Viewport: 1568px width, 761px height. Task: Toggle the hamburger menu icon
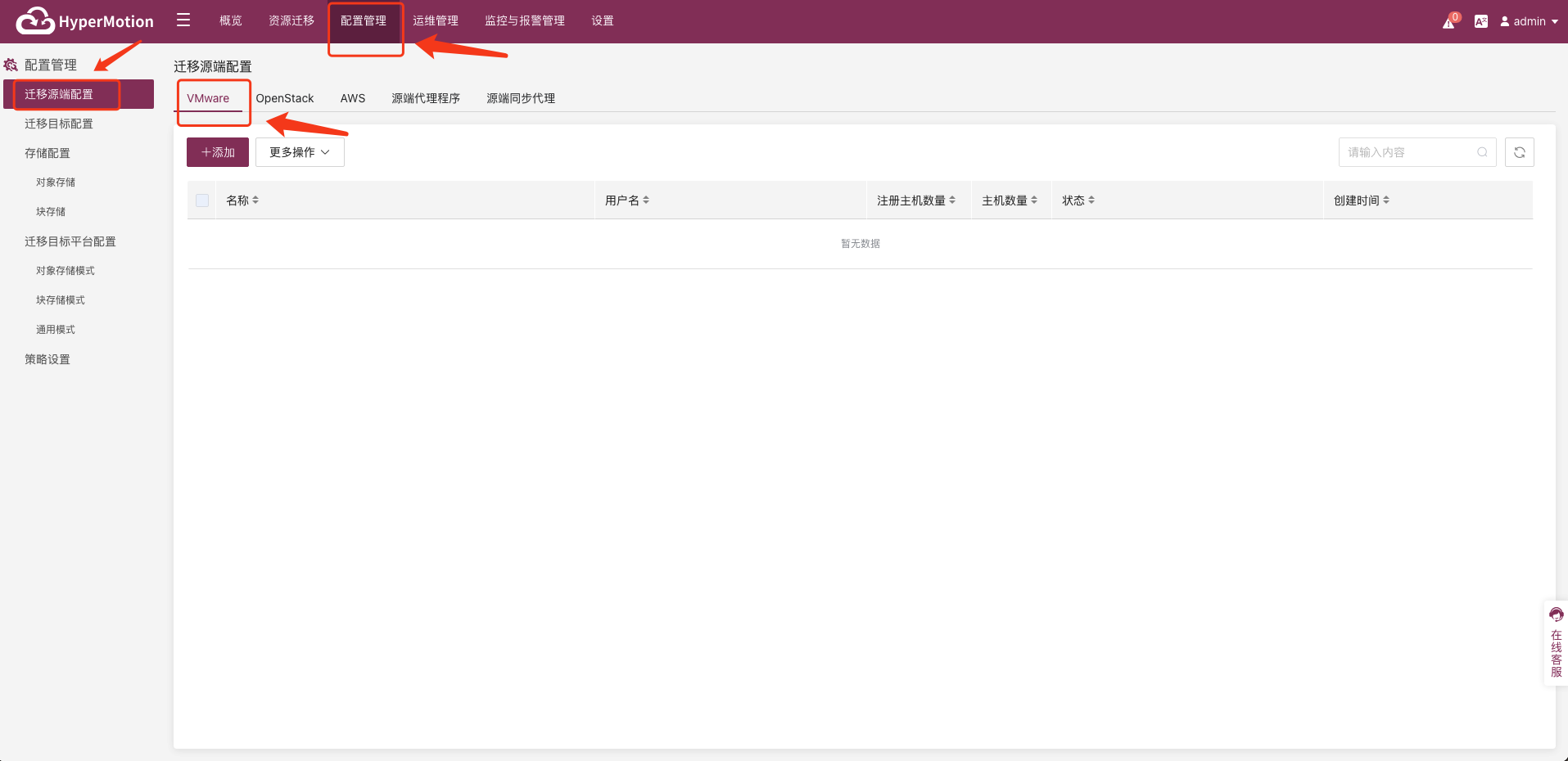pyautogui.click(x=183, y=20)
